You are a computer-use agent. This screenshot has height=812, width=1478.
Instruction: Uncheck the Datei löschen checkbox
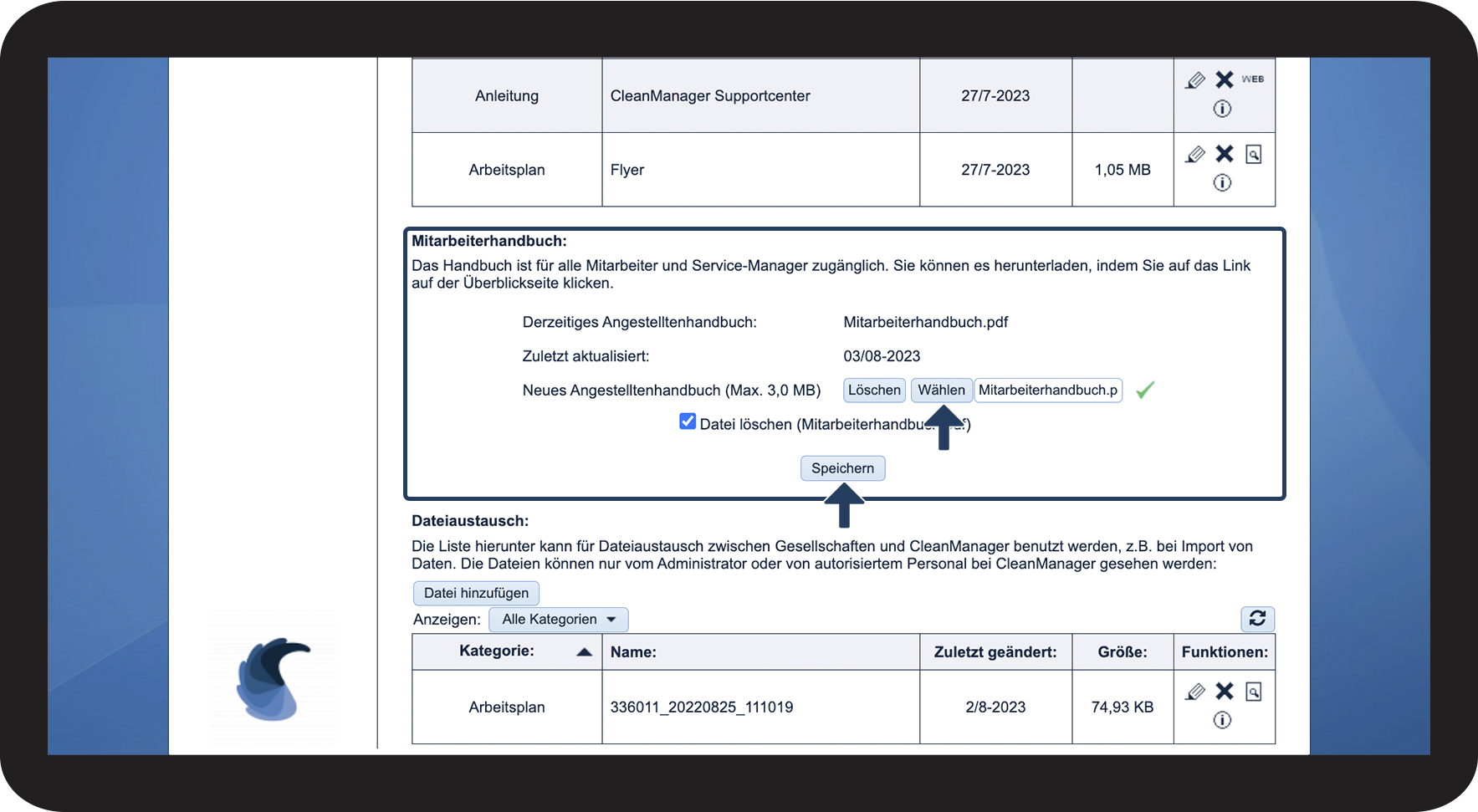688,421
